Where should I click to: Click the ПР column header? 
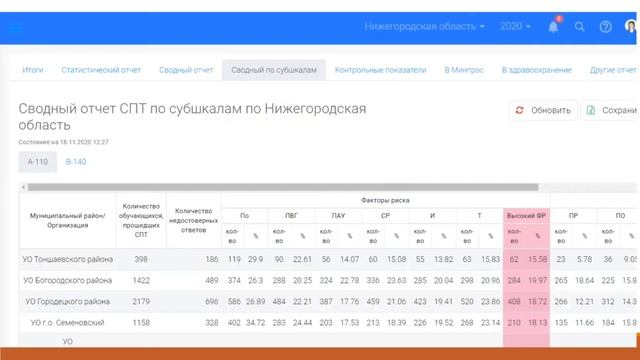[573, 216]
